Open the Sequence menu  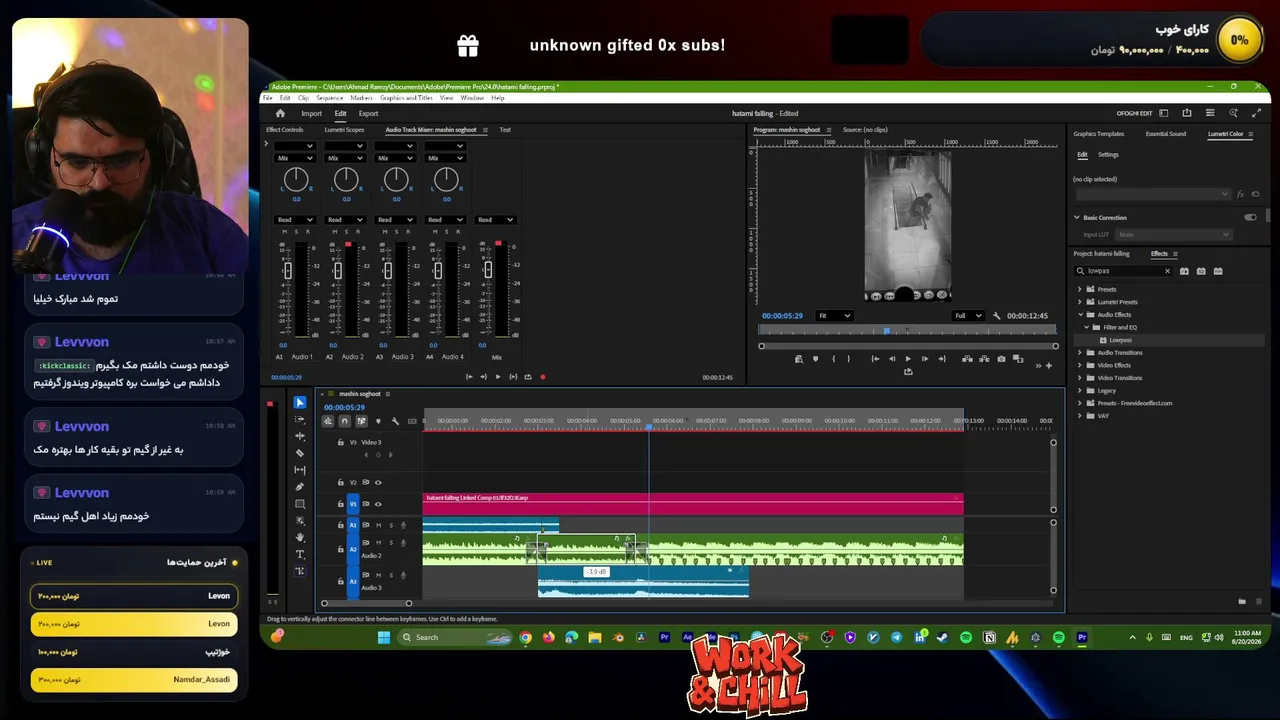tap(330, 98)
